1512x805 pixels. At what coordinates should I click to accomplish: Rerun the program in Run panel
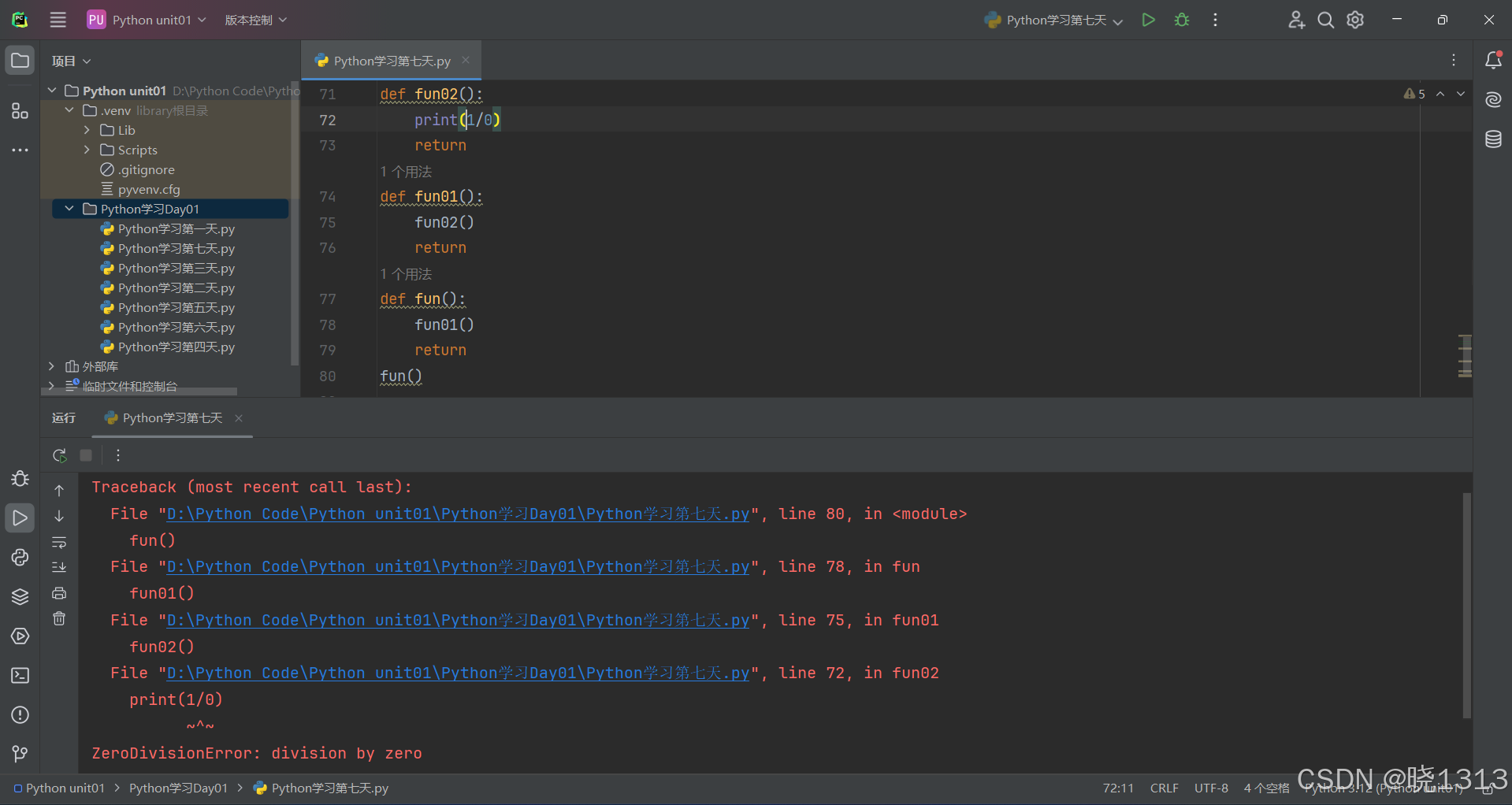[60, 455]
